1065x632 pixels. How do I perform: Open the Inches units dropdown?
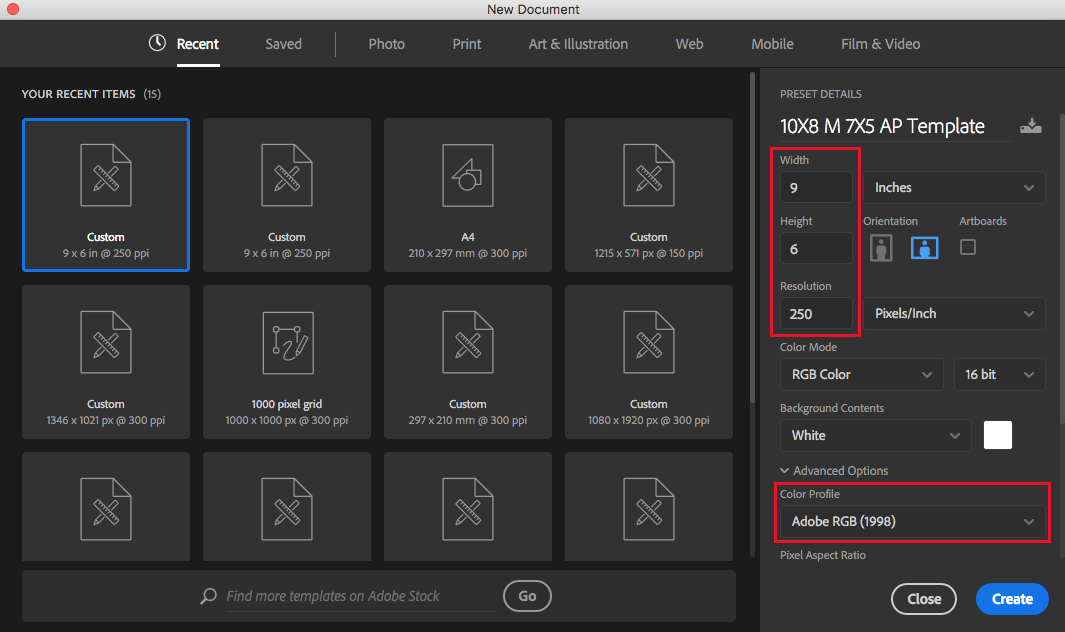954,188
